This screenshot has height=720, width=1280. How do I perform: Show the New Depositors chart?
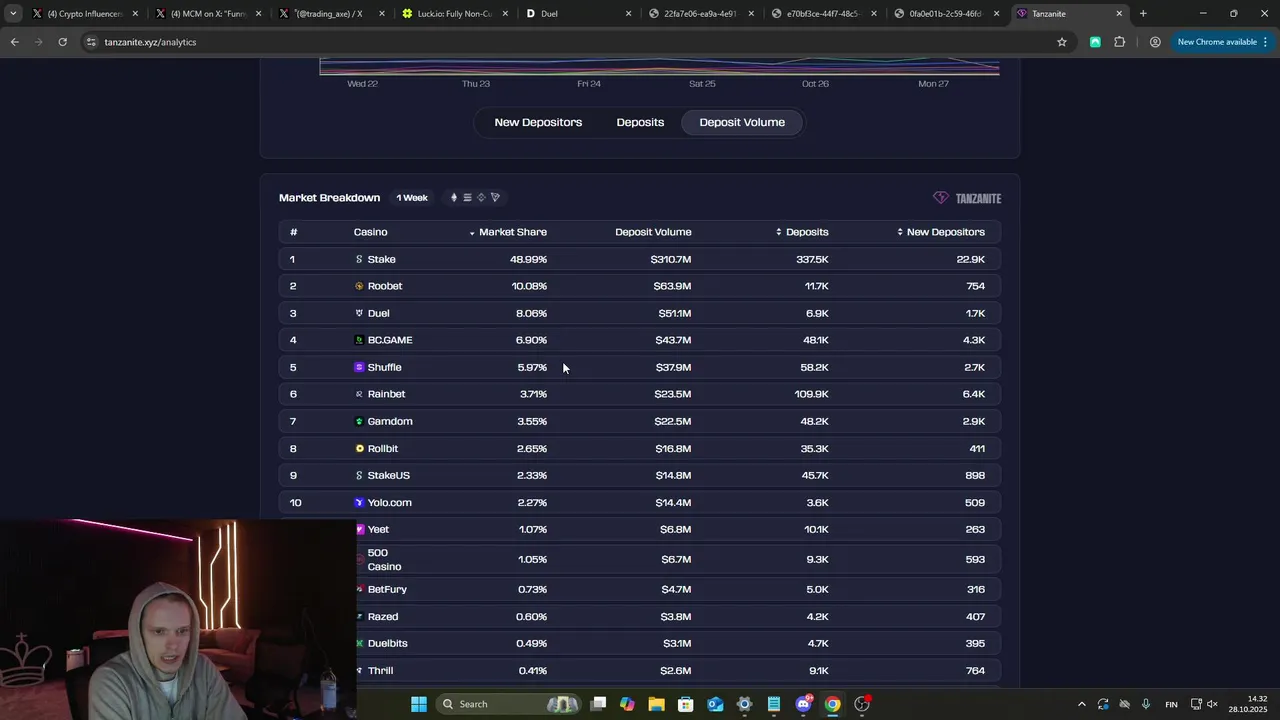(x=538, y=122)
